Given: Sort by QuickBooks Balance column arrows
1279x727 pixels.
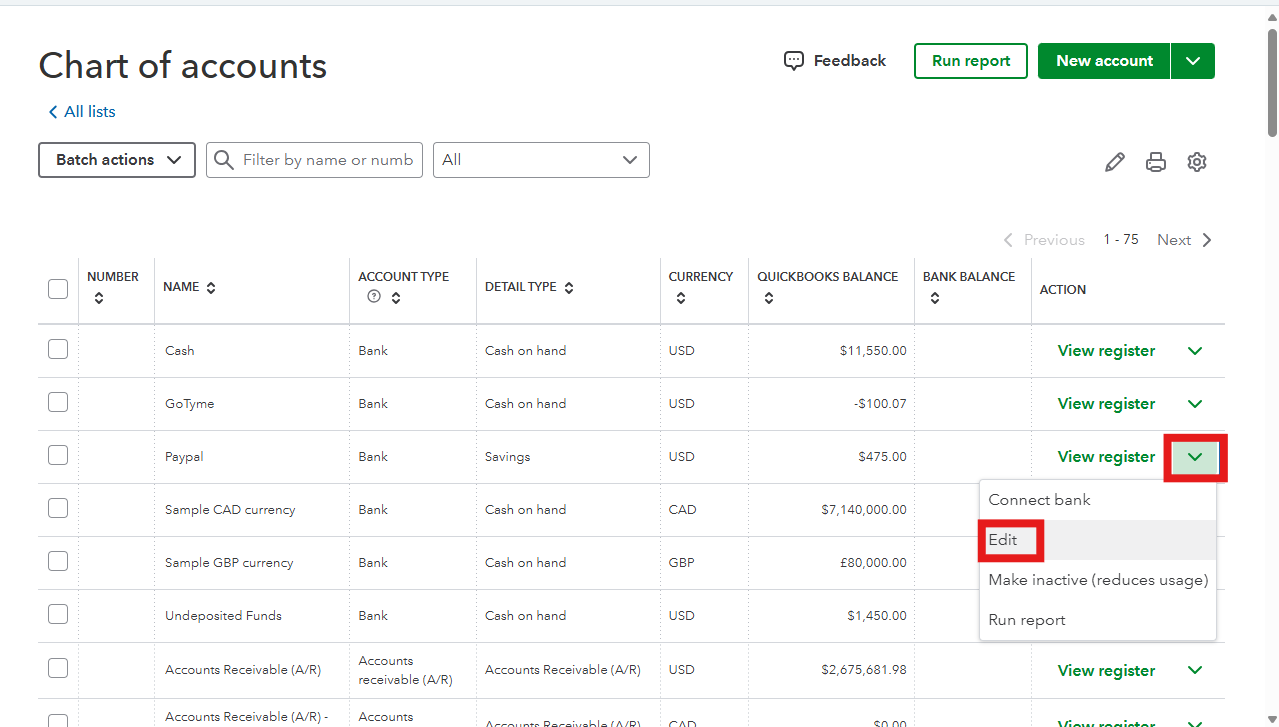Looking at the screenshot, I should (x=768, y=298).
